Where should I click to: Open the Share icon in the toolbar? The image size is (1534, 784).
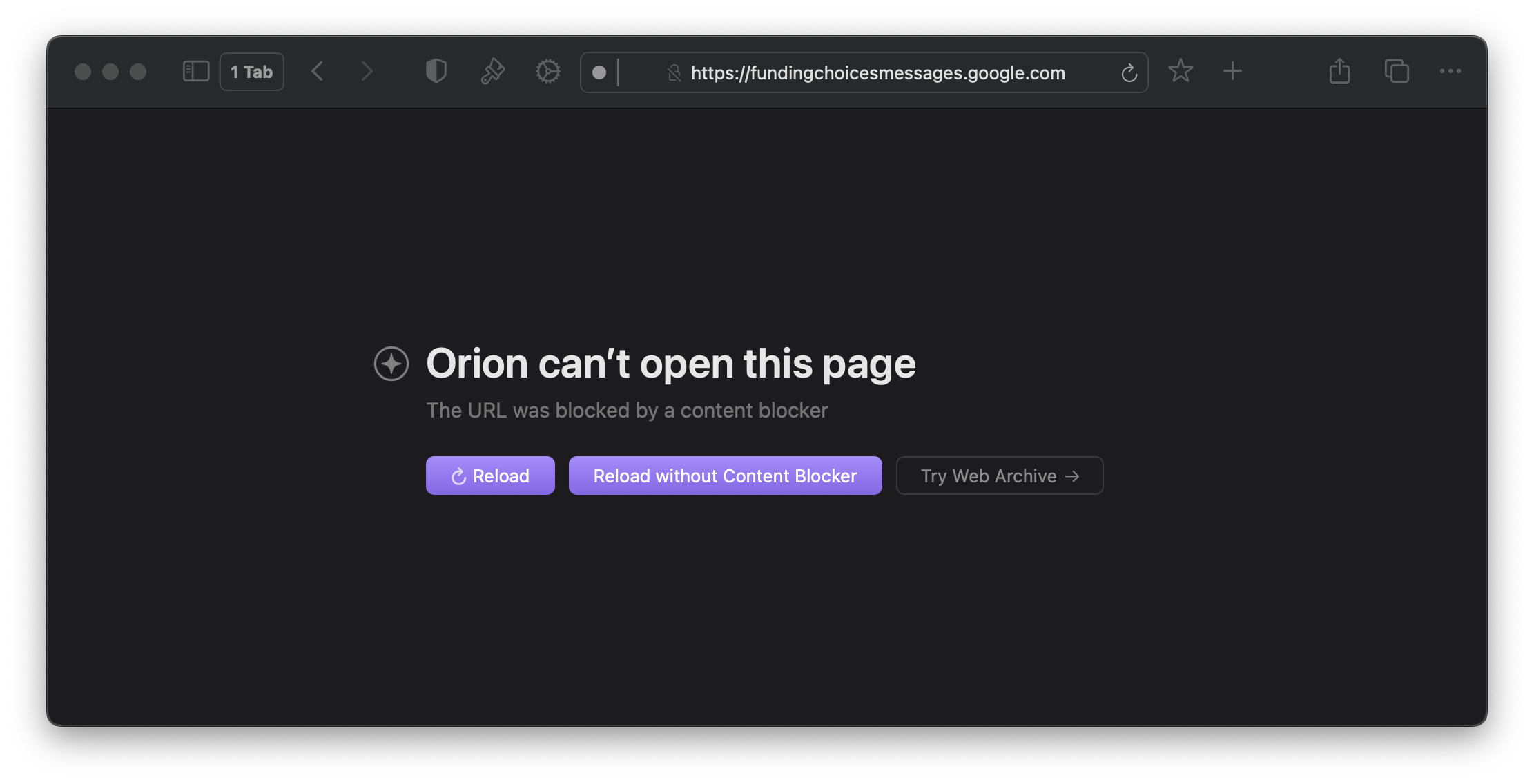coord(1339,71)
